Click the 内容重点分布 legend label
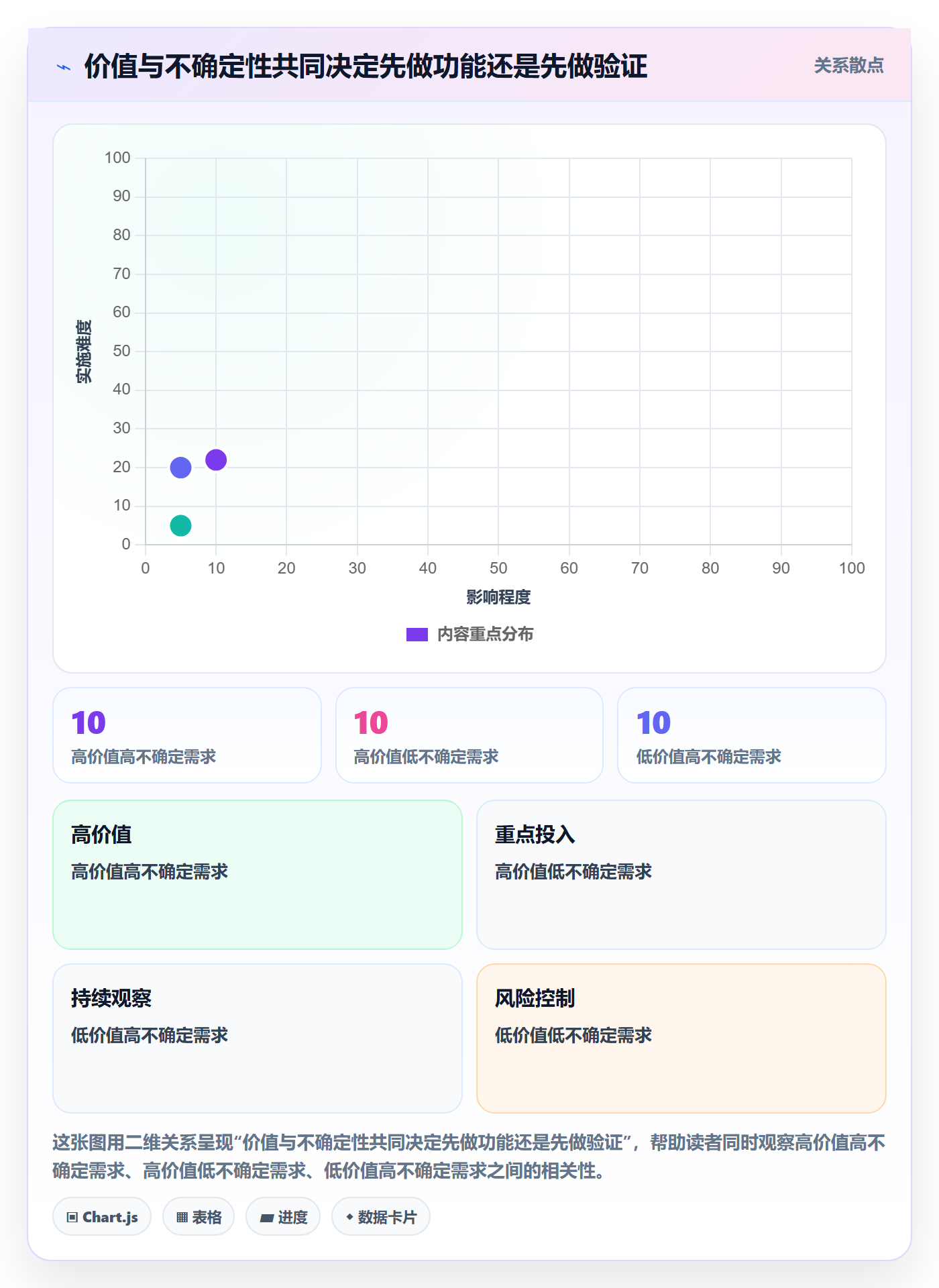 [485, 635]
